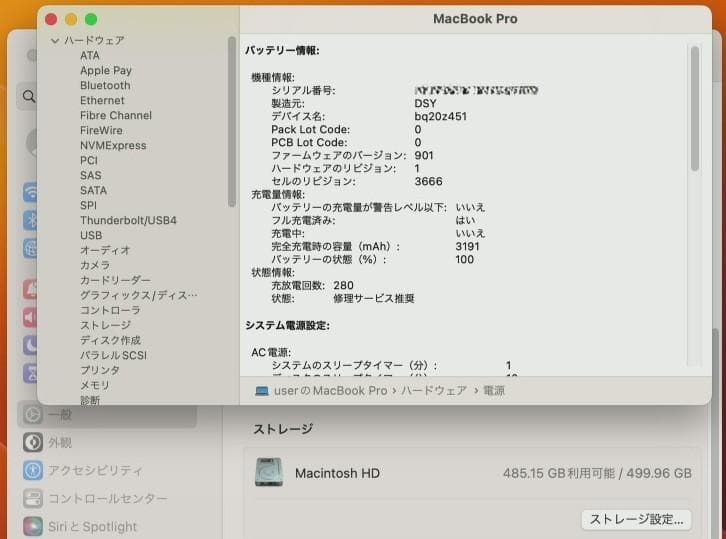Zoom the system report window
The width and height of the screenshot is (726, 539).
pyautogui.click(x=91, y=19)
